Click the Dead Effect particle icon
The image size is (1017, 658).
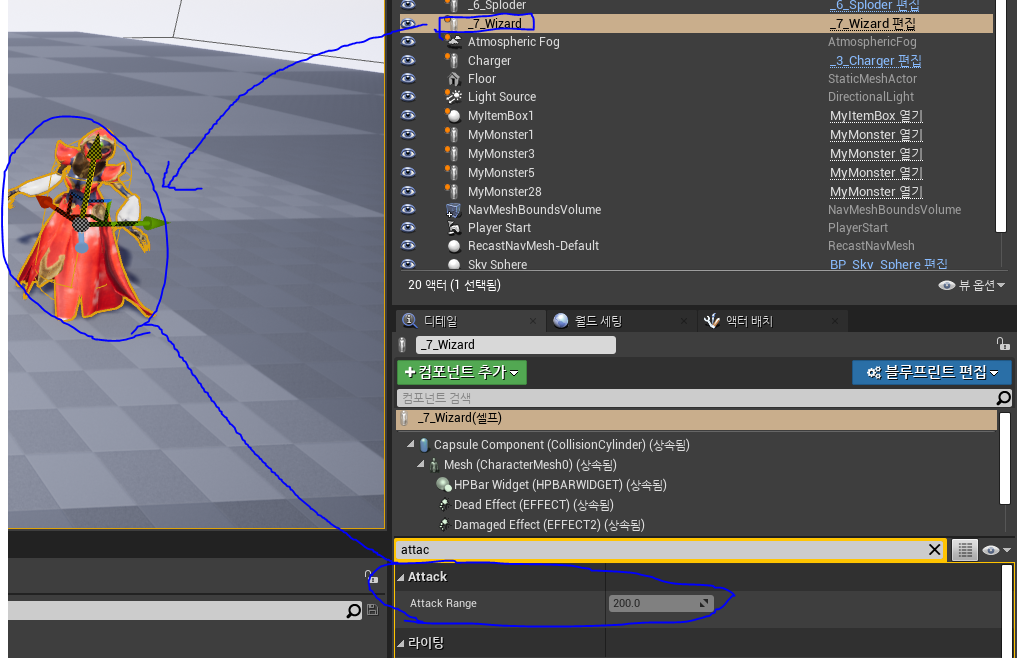[444, 505]
